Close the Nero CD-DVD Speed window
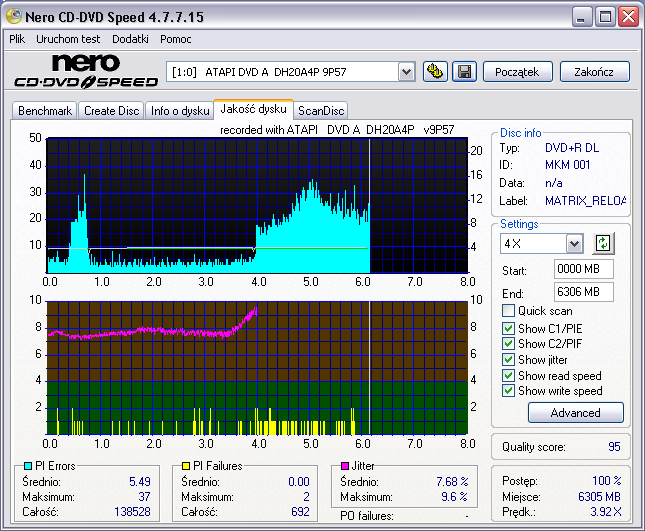This screenshot has width=645, height=531. 629,17
